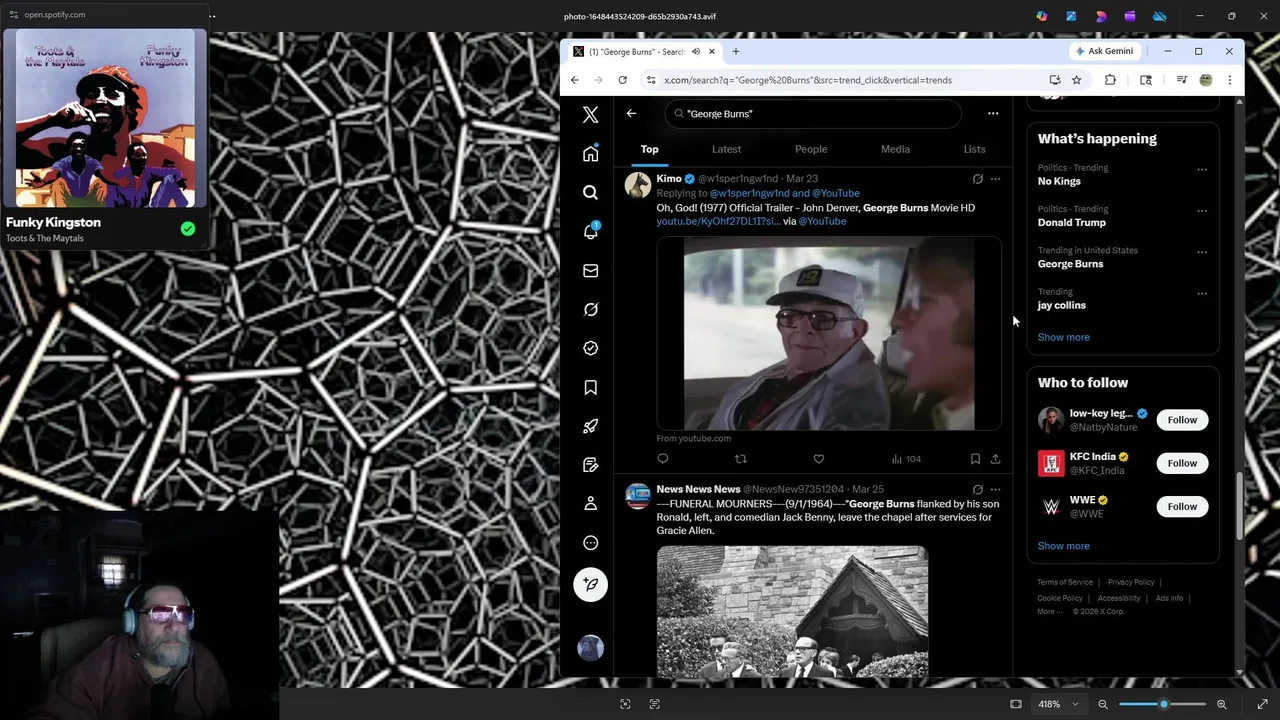Open Grok explain icon on Kimo's post
The height and width of the screenshot is (720, 1280).
point(977,179)
